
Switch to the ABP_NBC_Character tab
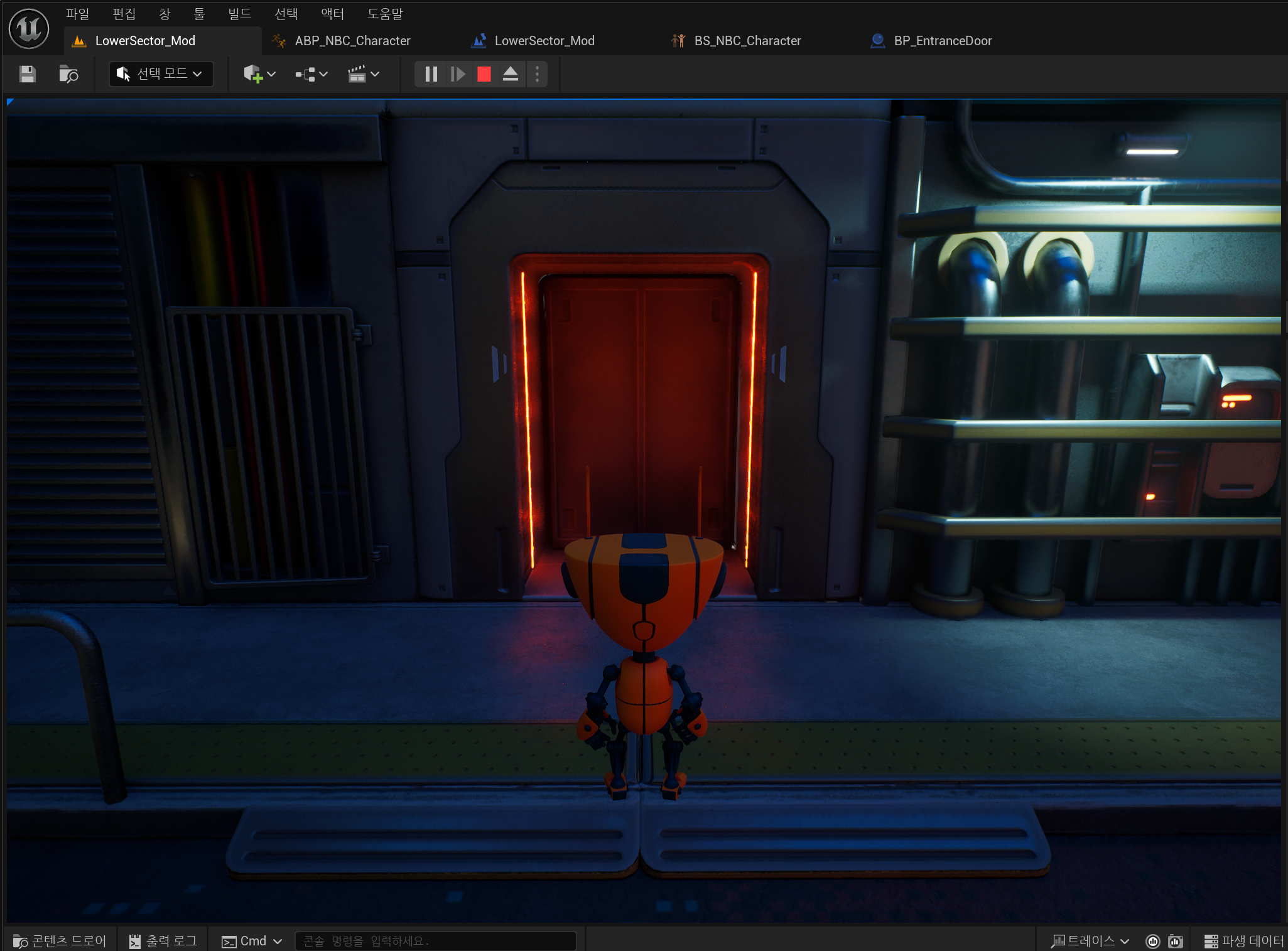point(352,41)
